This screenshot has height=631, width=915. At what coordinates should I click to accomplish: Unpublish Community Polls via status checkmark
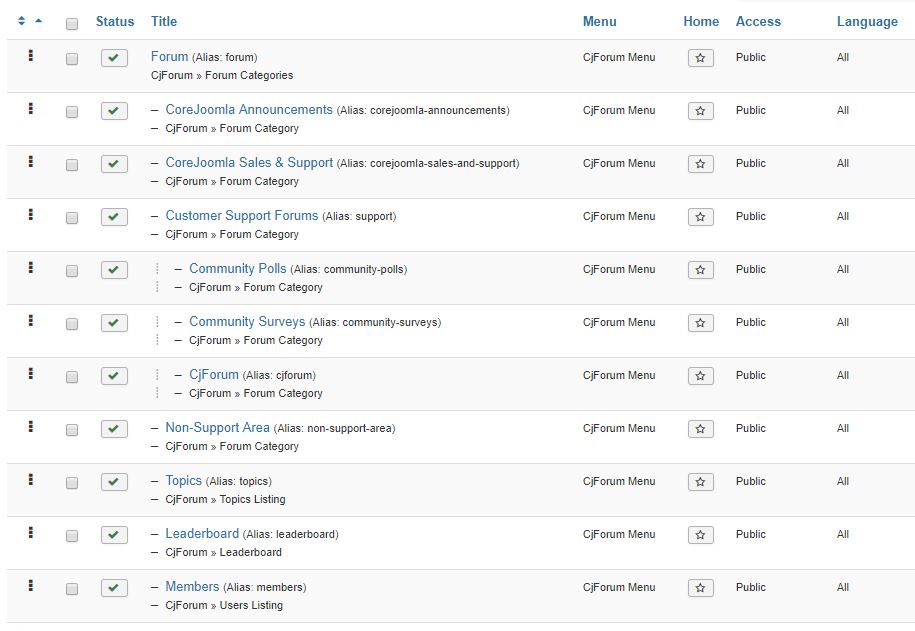point(115,270)
